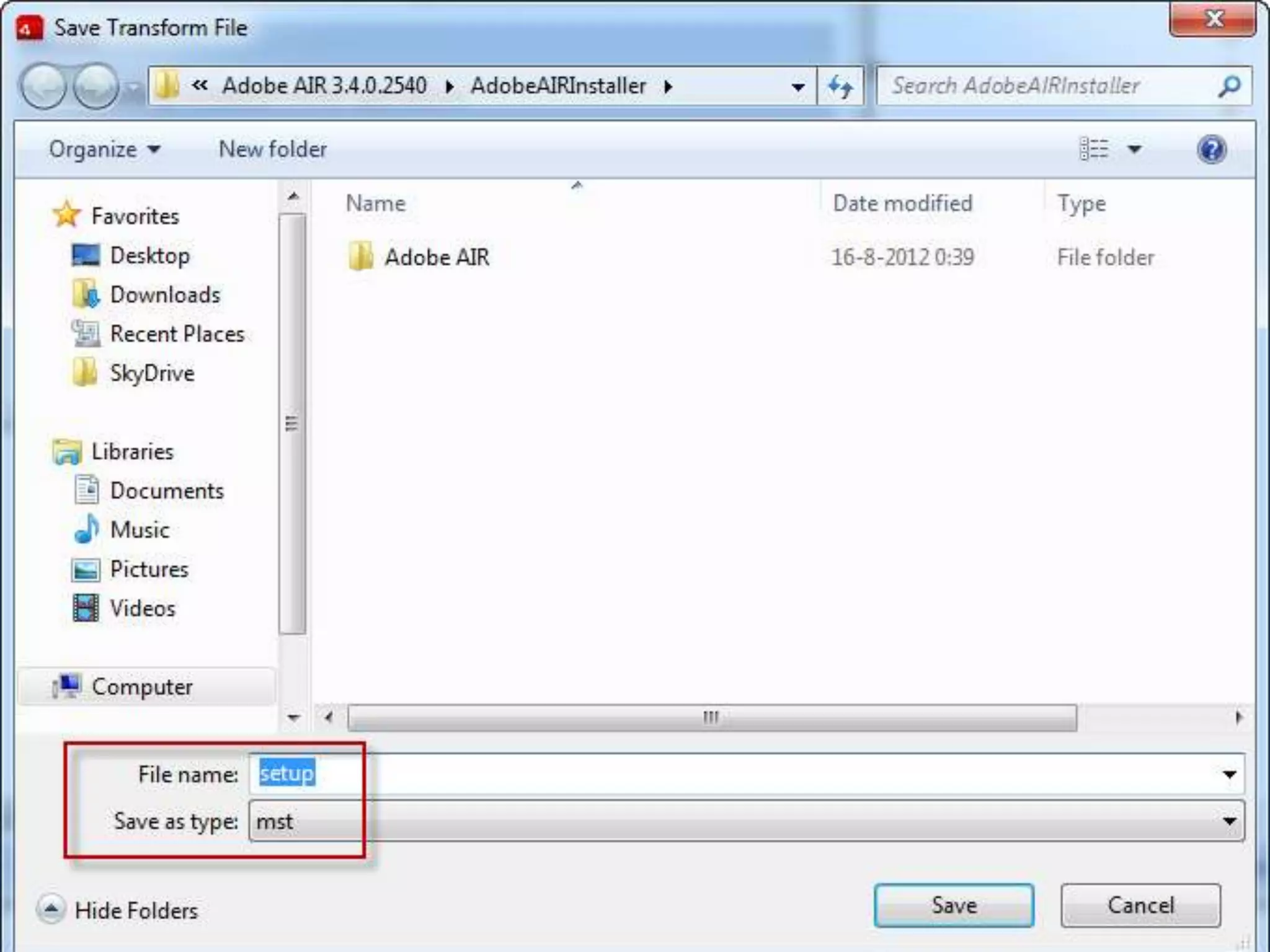Click the Desktop icon in Favorites
1270x952 pixels.
pos(86,255)
